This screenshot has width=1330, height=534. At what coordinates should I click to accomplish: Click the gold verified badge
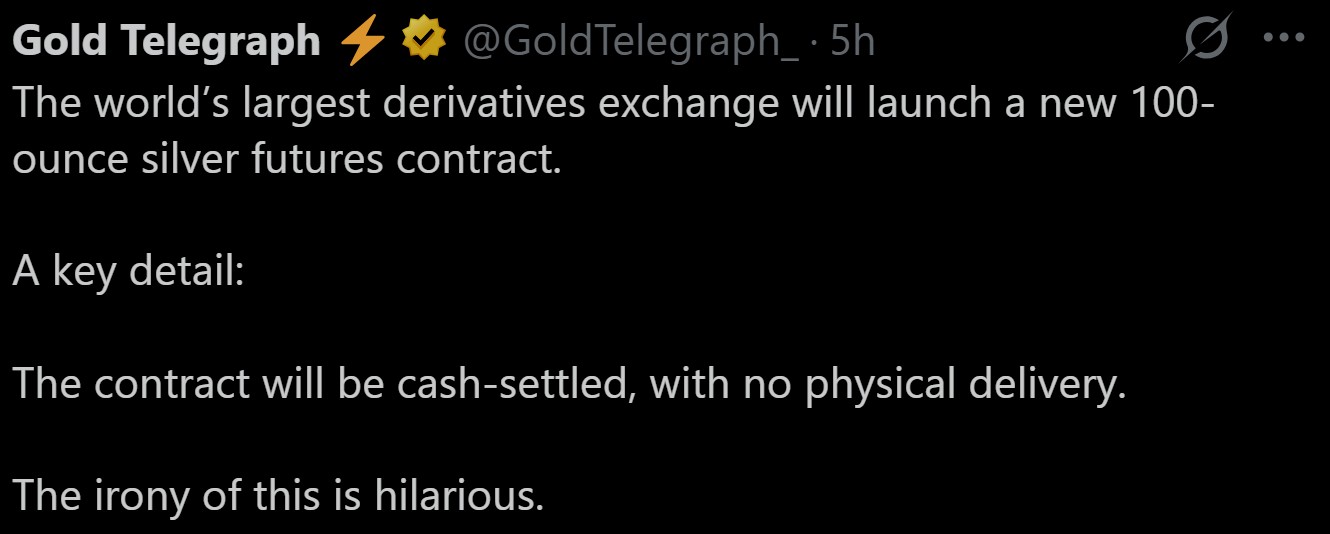[x=423, y=40]
